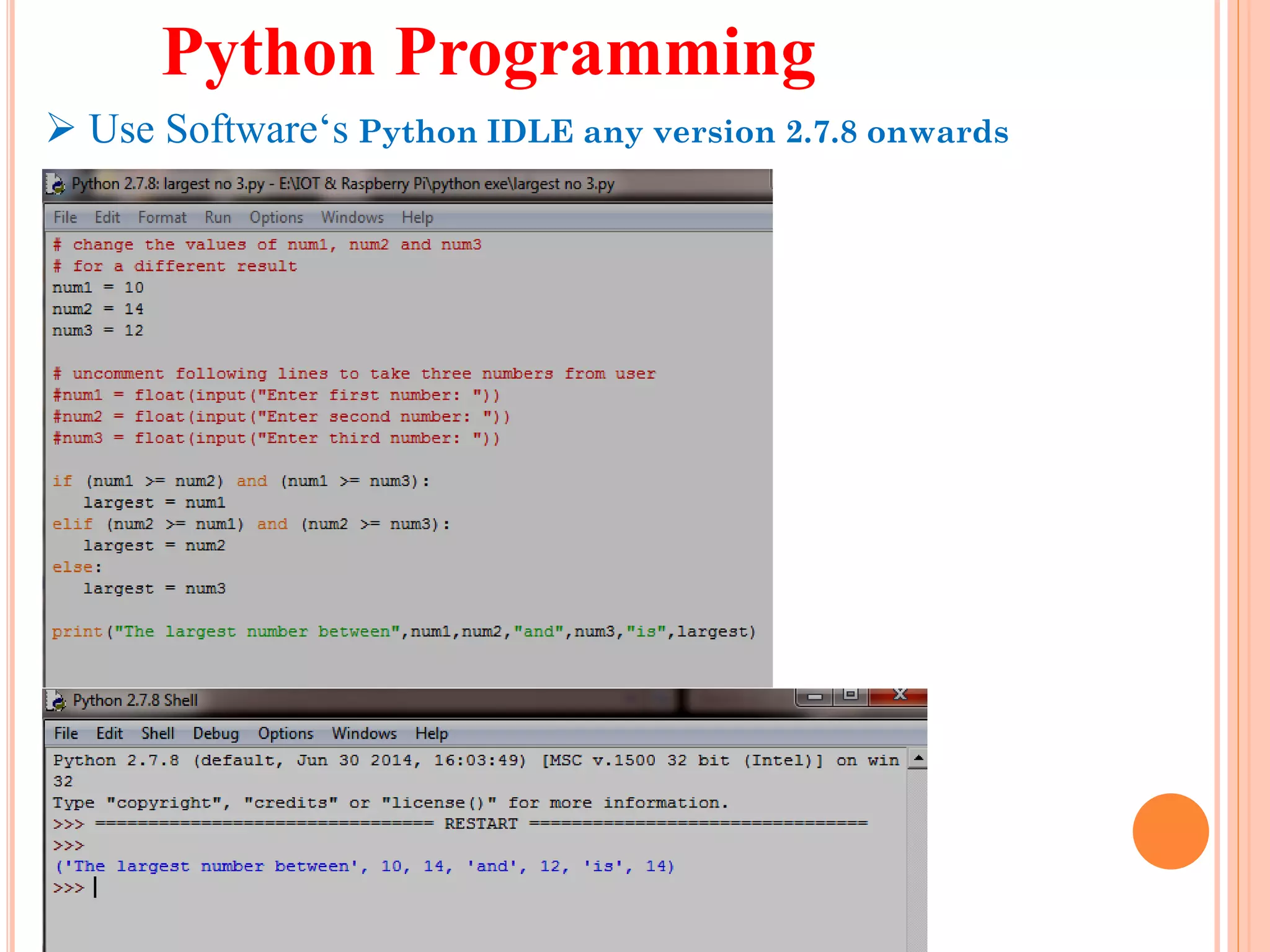Click the 'if (num1 >= num2)' line
The width and height of the screenshot is (1270, 952).
[241, 482]
